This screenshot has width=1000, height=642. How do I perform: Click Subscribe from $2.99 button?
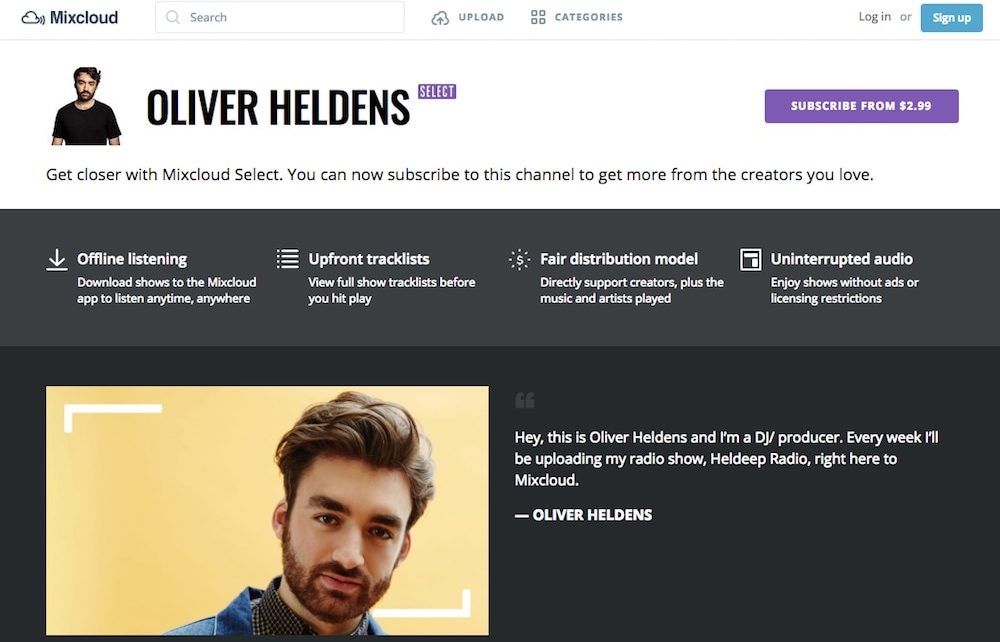click(861, 106)
